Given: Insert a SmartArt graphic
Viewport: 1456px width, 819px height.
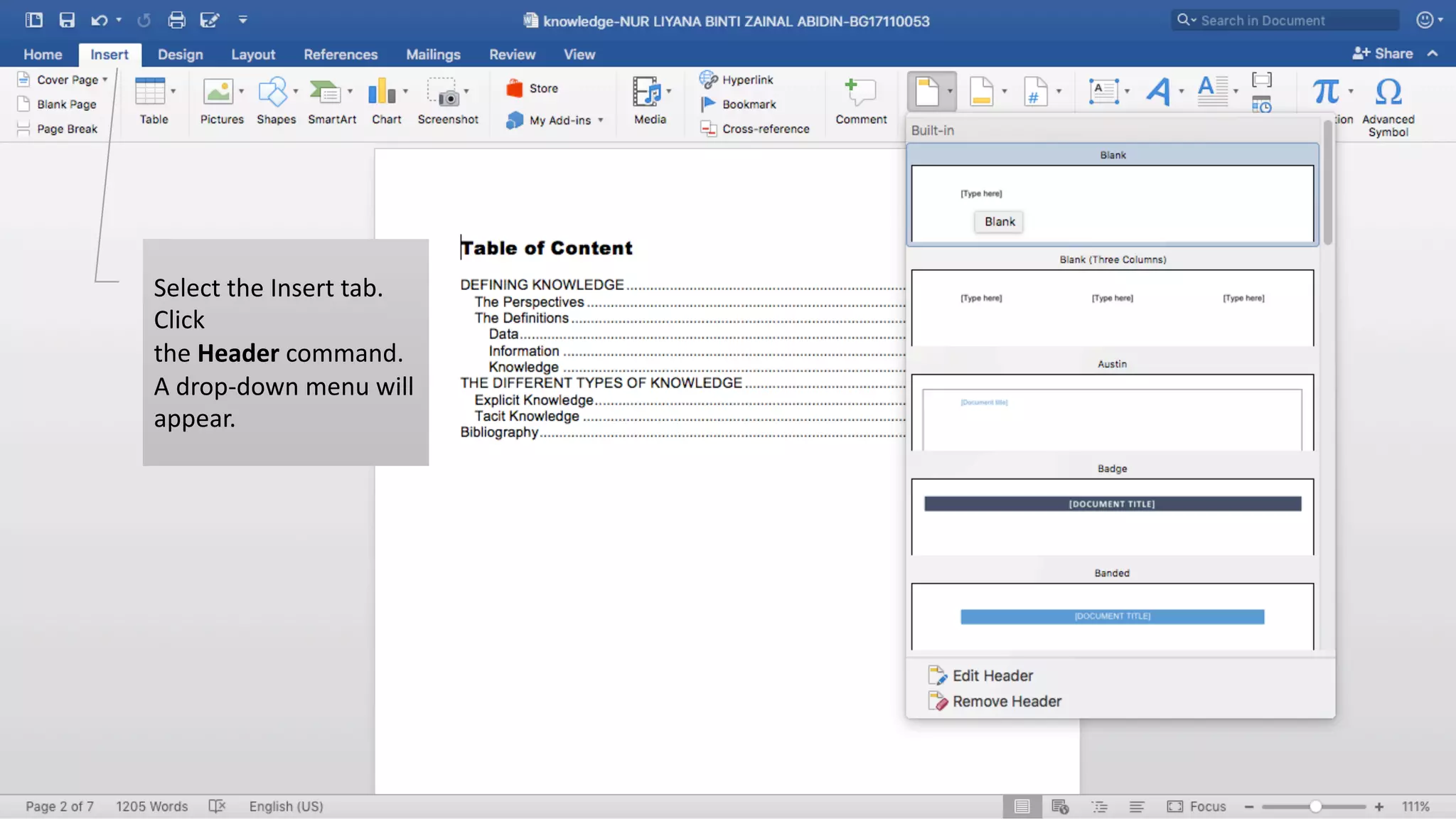Looking at the screenshot, I should pos(326,92).
